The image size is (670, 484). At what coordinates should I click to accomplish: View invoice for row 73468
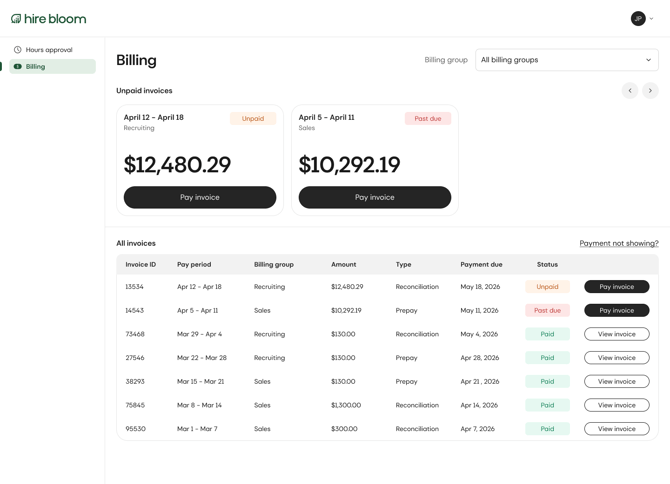617,334
